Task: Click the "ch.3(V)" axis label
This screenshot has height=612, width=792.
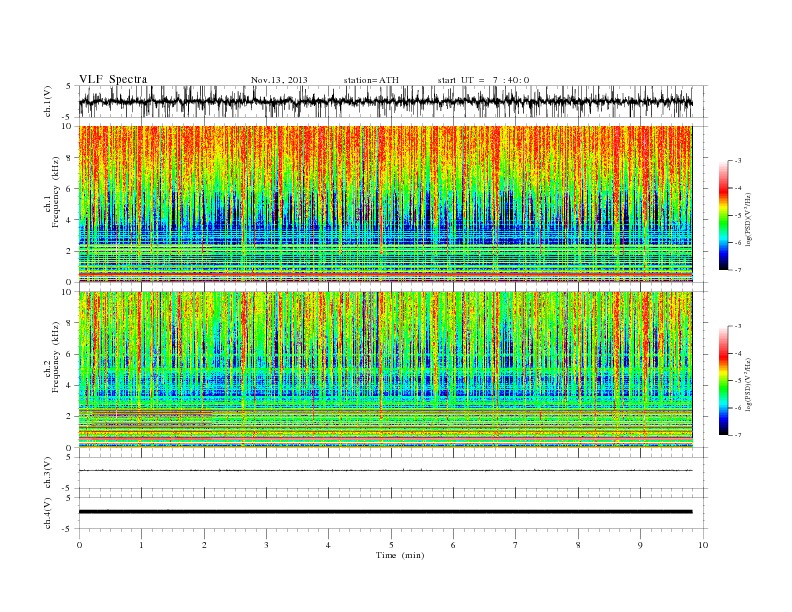Action: click(48, 472)
